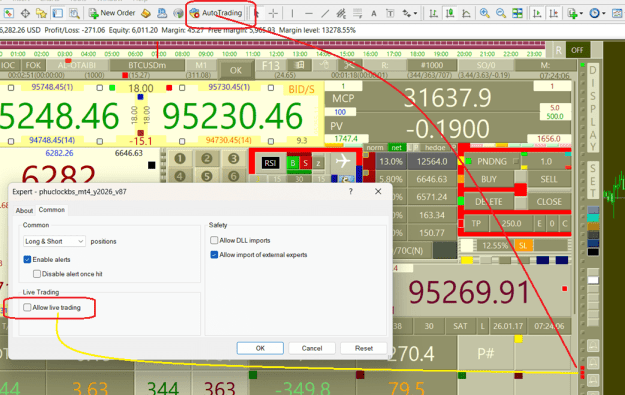Image resolution: width=625 pixels, height=395 pixels.
Task: Launch MetaEditor yellow diamond icon
Action: click(x=146, y=13)
